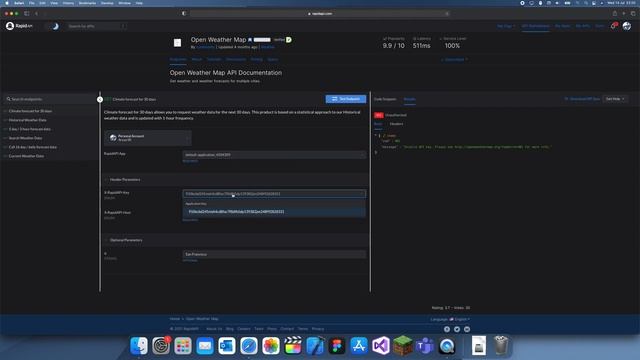640x360 pixels.
Task: Switch to the Results tab
Action: pos(409,99)
